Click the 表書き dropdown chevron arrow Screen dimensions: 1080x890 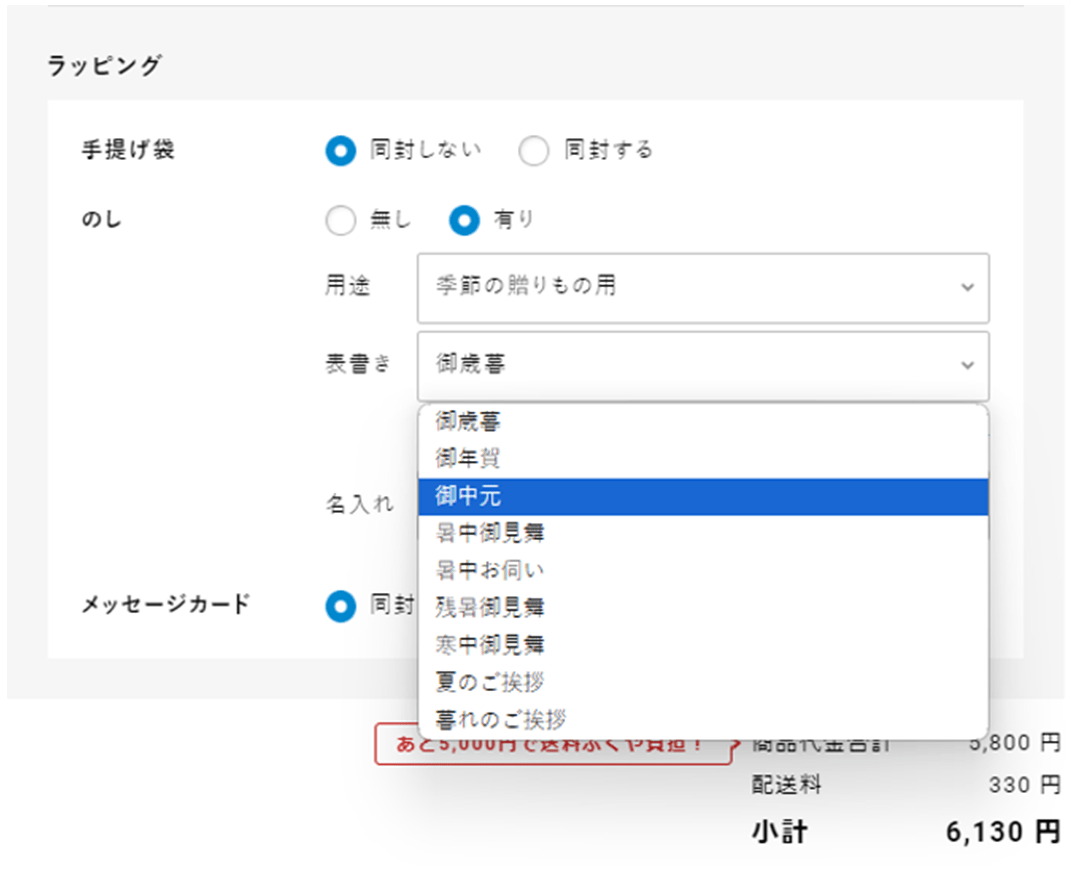tap(968, 365)
